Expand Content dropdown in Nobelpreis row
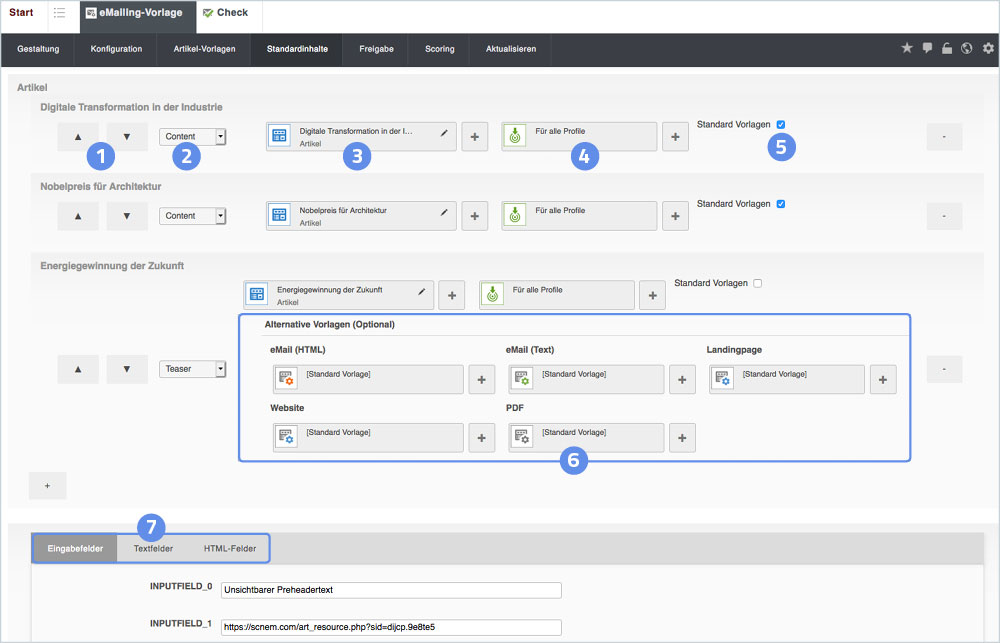This screenshot has width=1000, height=643. click(193, 216)
